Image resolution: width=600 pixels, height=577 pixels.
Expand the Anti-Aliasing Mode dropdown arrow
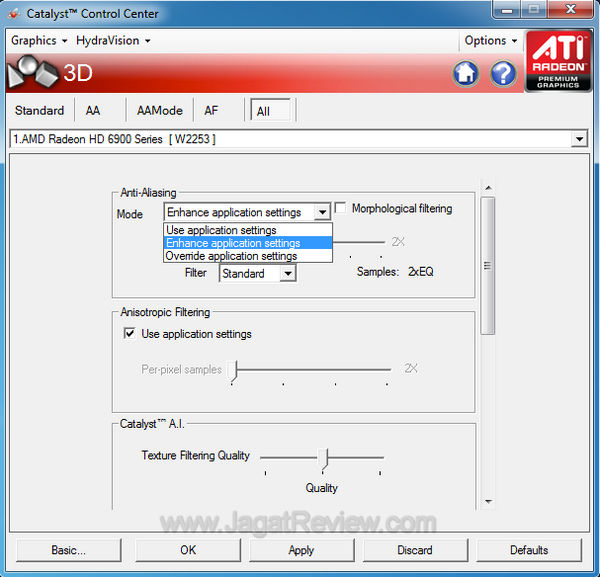point(321,212)
